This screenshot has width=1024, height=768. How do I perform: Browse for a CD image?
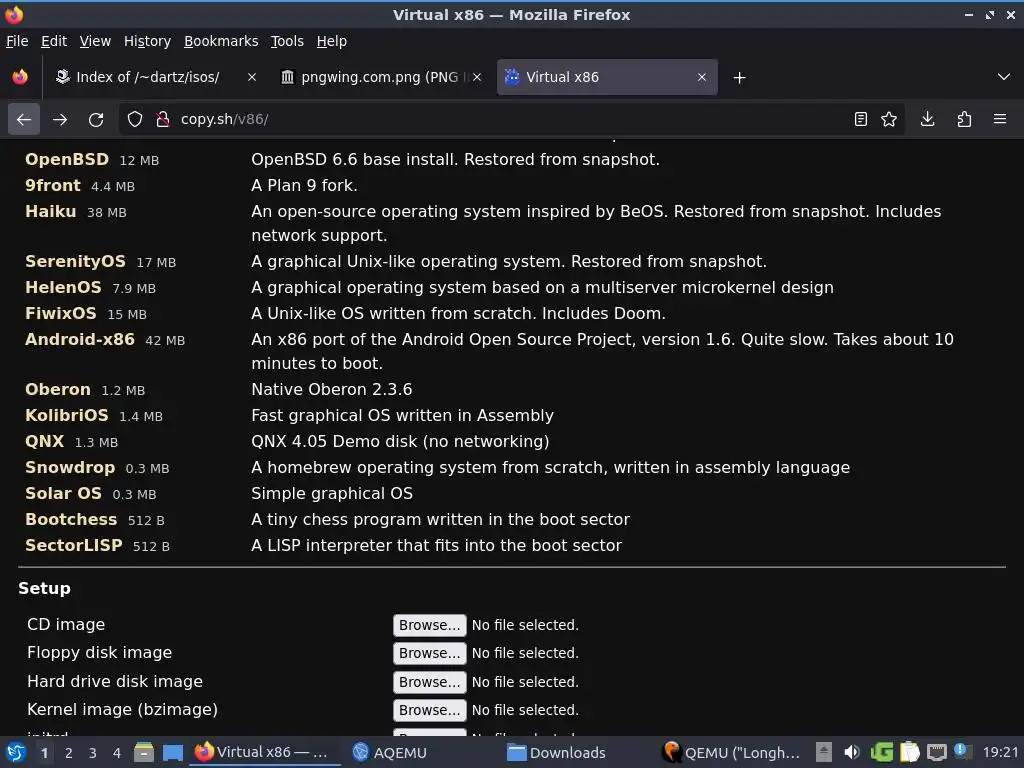click(429, 625)
